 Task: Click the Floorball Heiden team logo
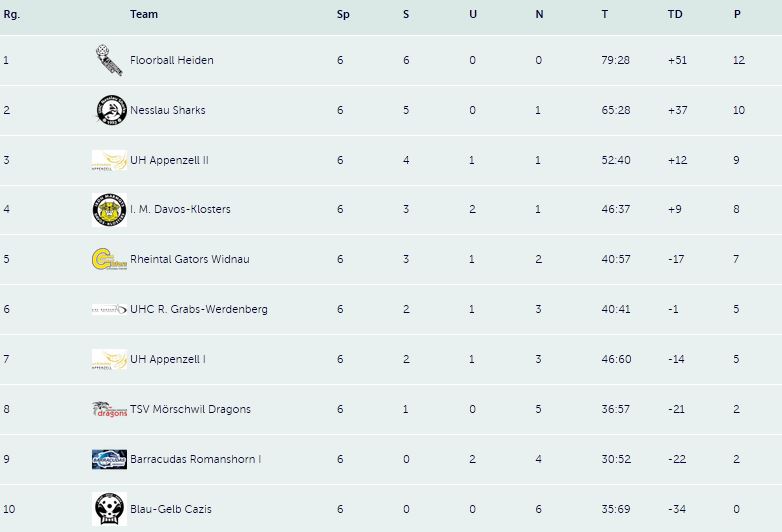(109, 60)
